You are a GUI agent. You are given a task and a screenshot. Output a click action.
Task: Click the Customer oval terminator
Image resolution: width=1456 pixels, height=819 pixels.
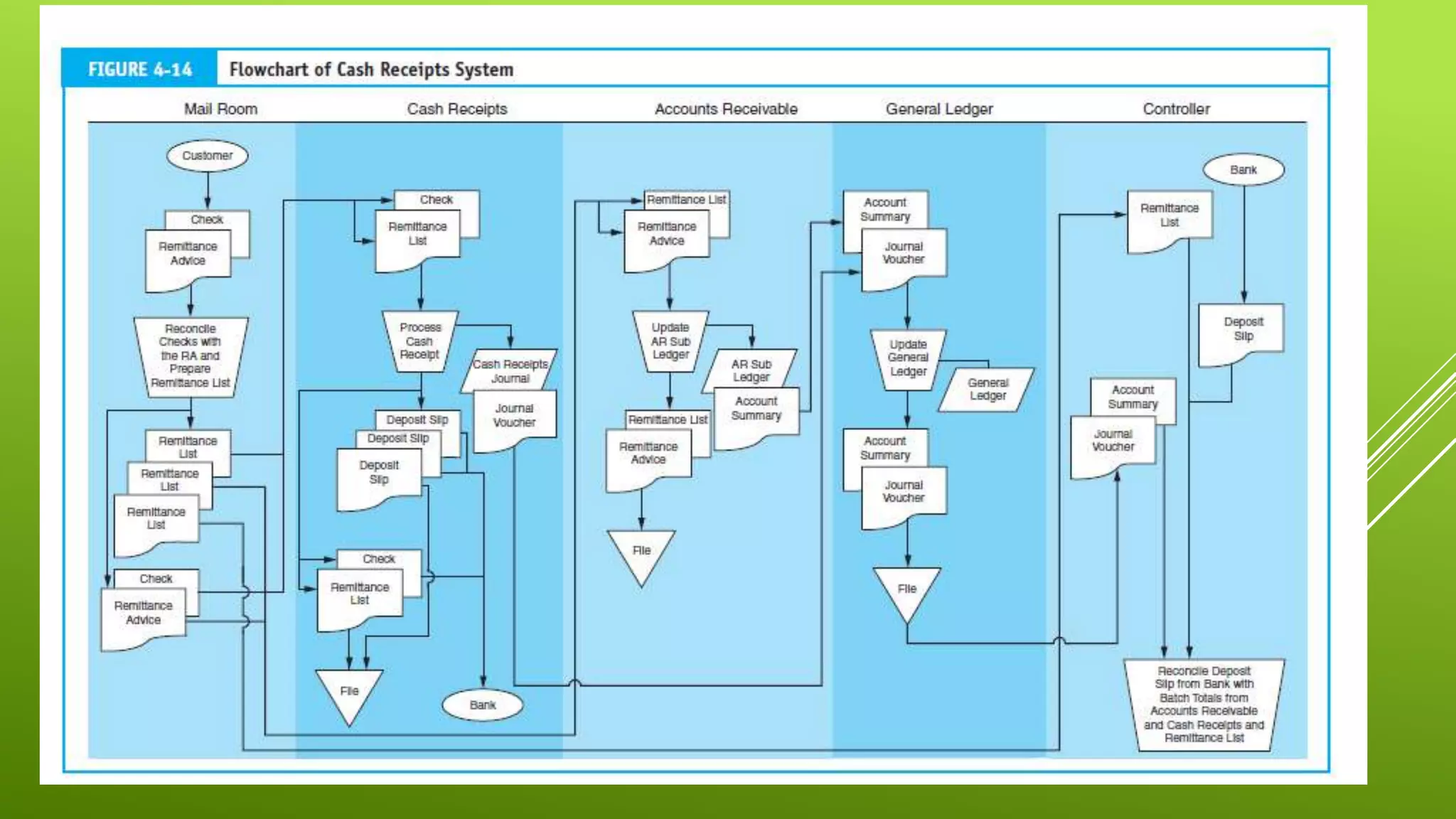207,156
